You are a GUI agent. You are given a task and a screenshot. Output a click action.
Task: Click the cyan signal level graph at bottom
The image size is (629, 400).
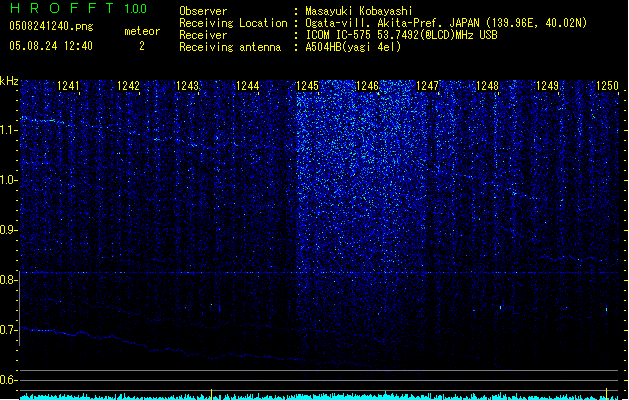(x=319, y=396)
